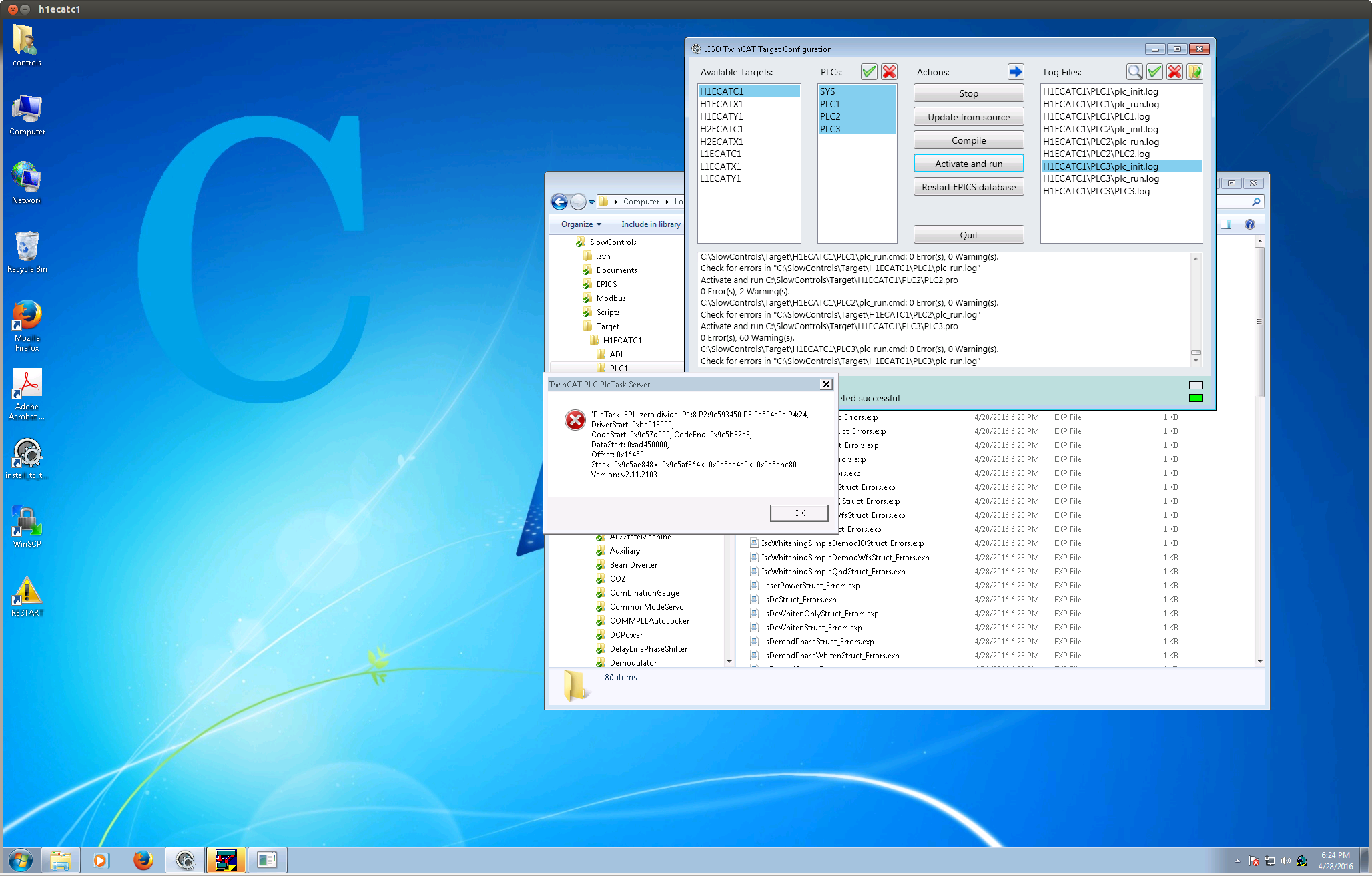Click the Compile button
The width and height of the screenshot is (1372, 876).
point(968,140)
